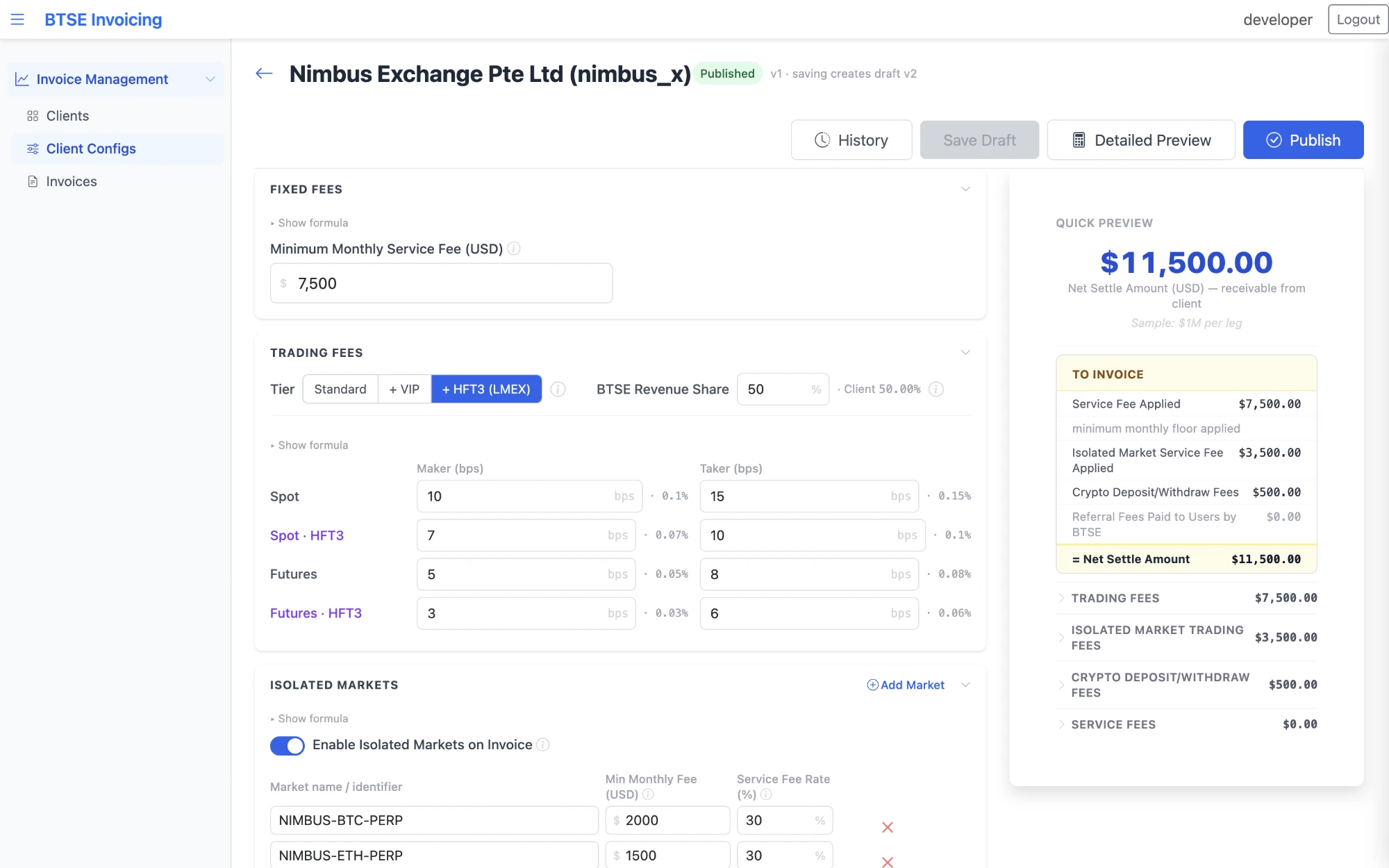Select the + HFT3 (LMEX) tier

(x=486, y=390)
